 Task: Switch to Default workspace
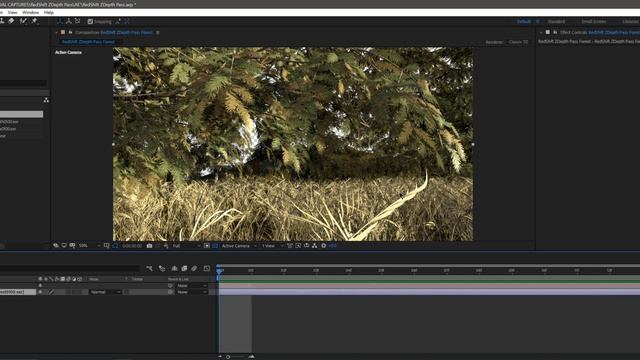click(x=524, y=22)
